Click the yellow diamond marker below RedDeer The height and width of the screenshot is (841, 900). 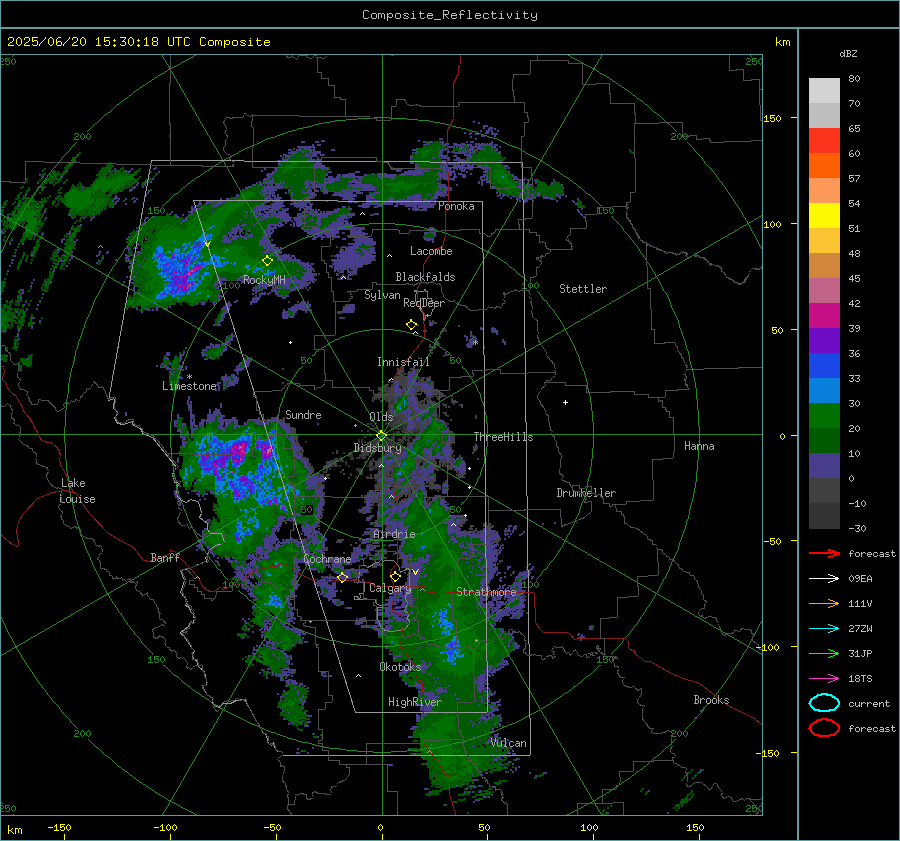click(411, 325)
